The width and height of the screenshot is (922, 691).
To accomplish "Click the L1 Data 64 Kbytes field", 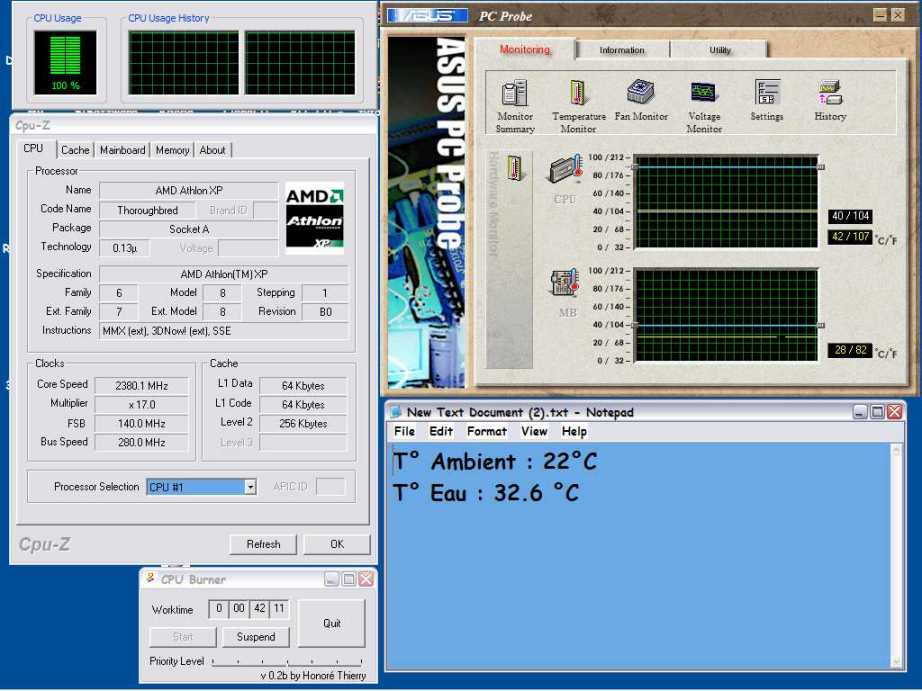I will point(303,386).
